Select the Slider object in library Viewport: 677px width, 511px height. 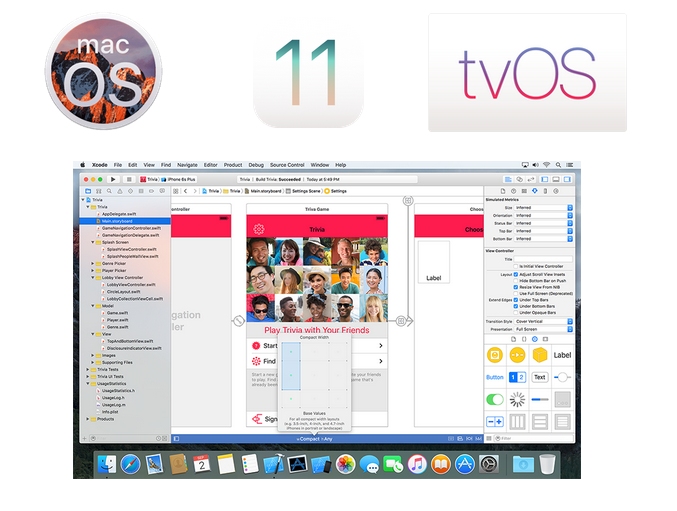(562, 377)
